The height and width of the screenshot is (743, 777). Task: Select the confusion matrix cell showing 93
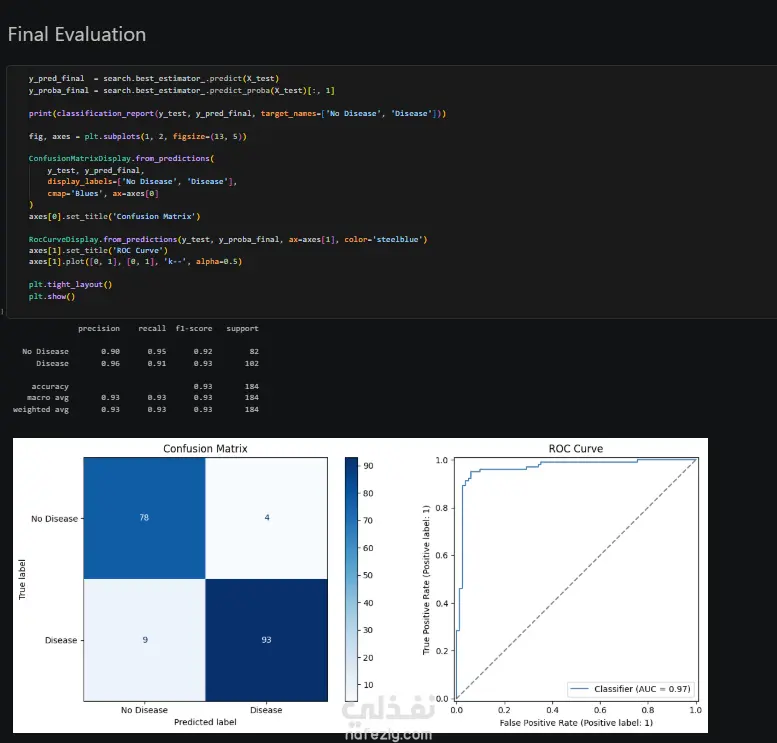coord(267,640)
